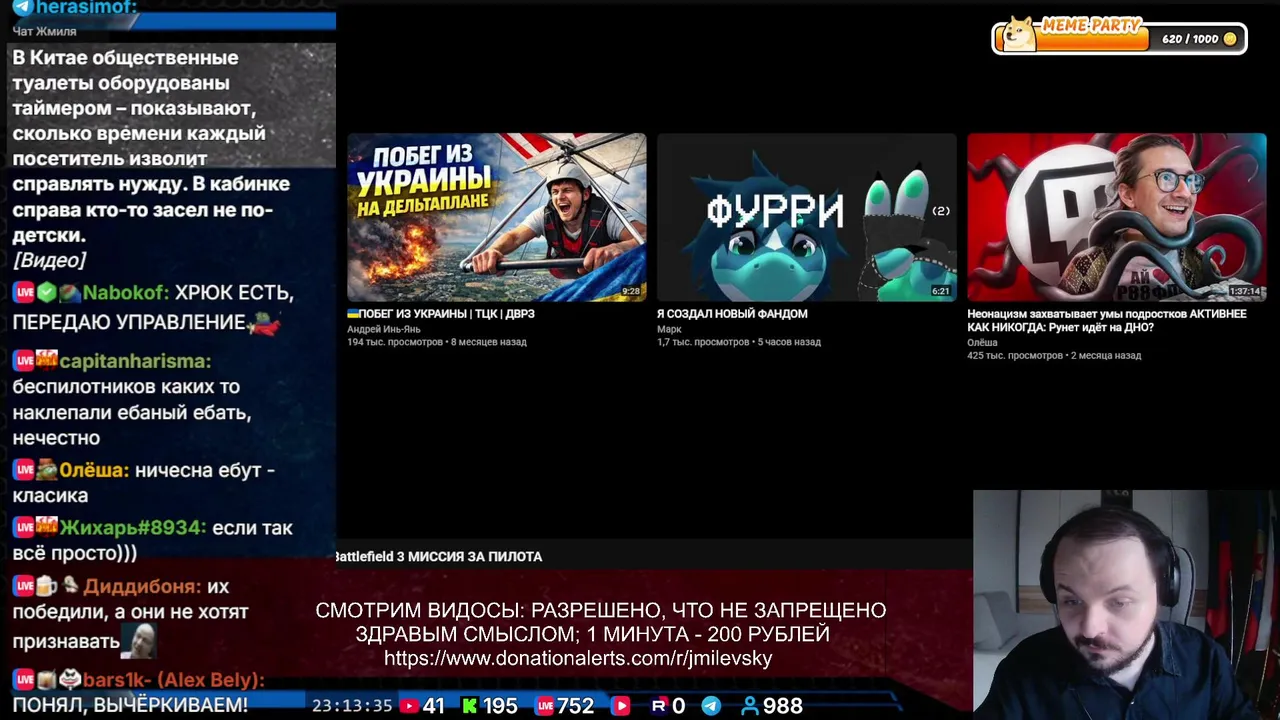Open the ФУРРИ video thumbnail
This screenshot has width=1280, height=720.
[x=806, y=217]
